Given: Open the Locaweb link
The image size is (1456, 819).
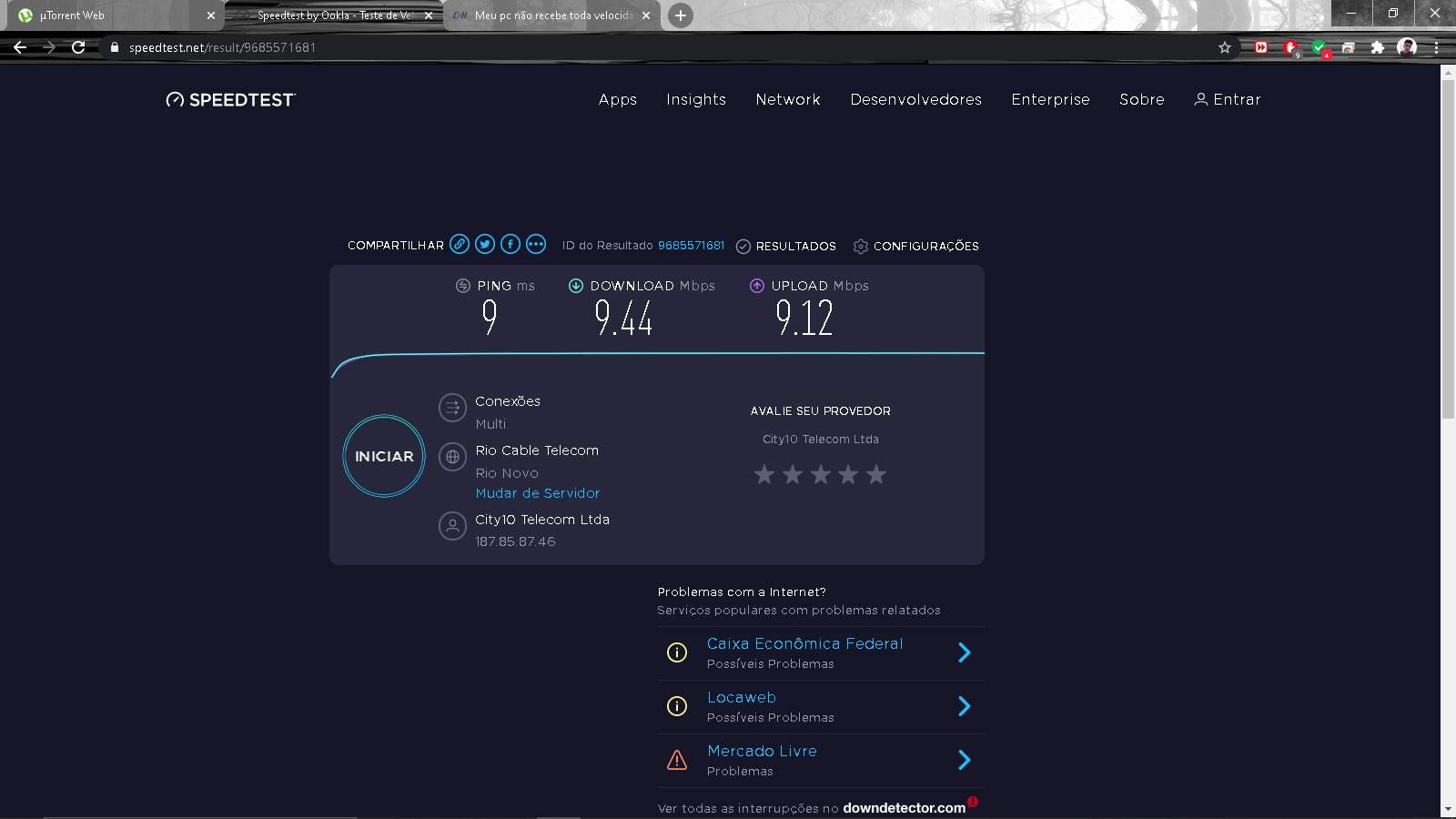Looking at the screenshot, I should click(x=742, y=697).
